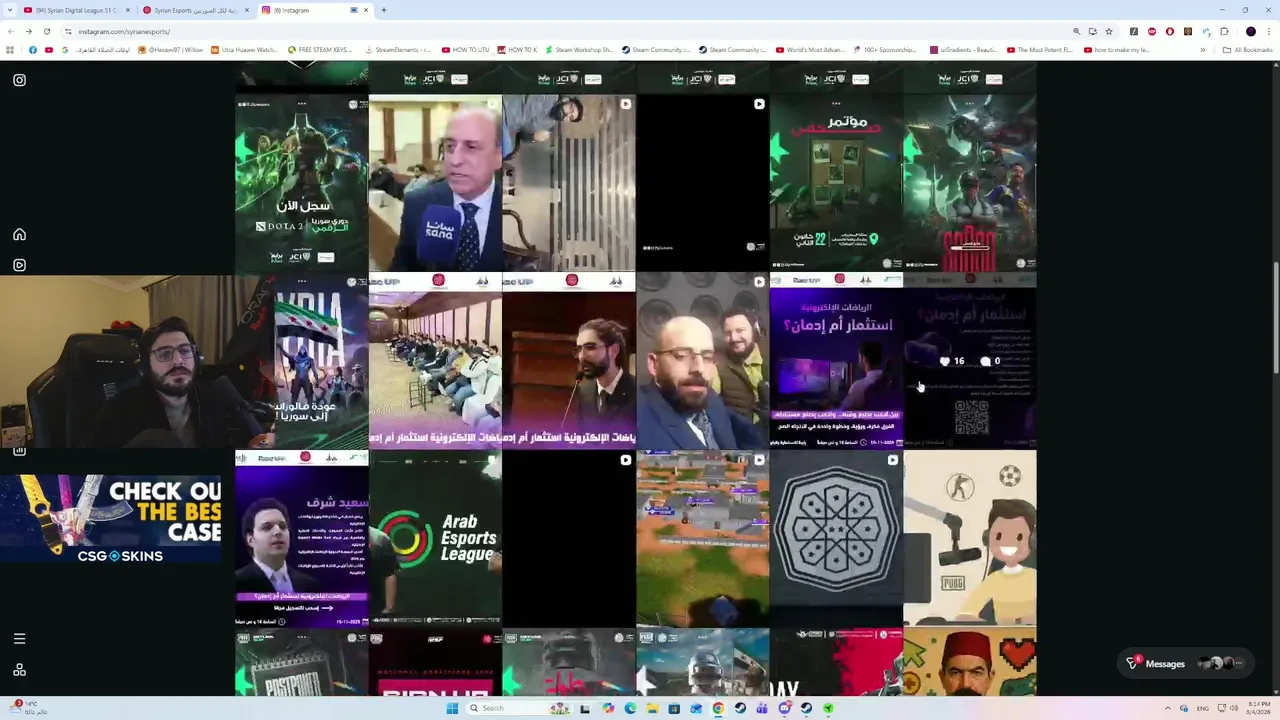Open the PUBG cartoon headset girl post
The height and width of the screenshot is (720, 1280).
(970, 539)
